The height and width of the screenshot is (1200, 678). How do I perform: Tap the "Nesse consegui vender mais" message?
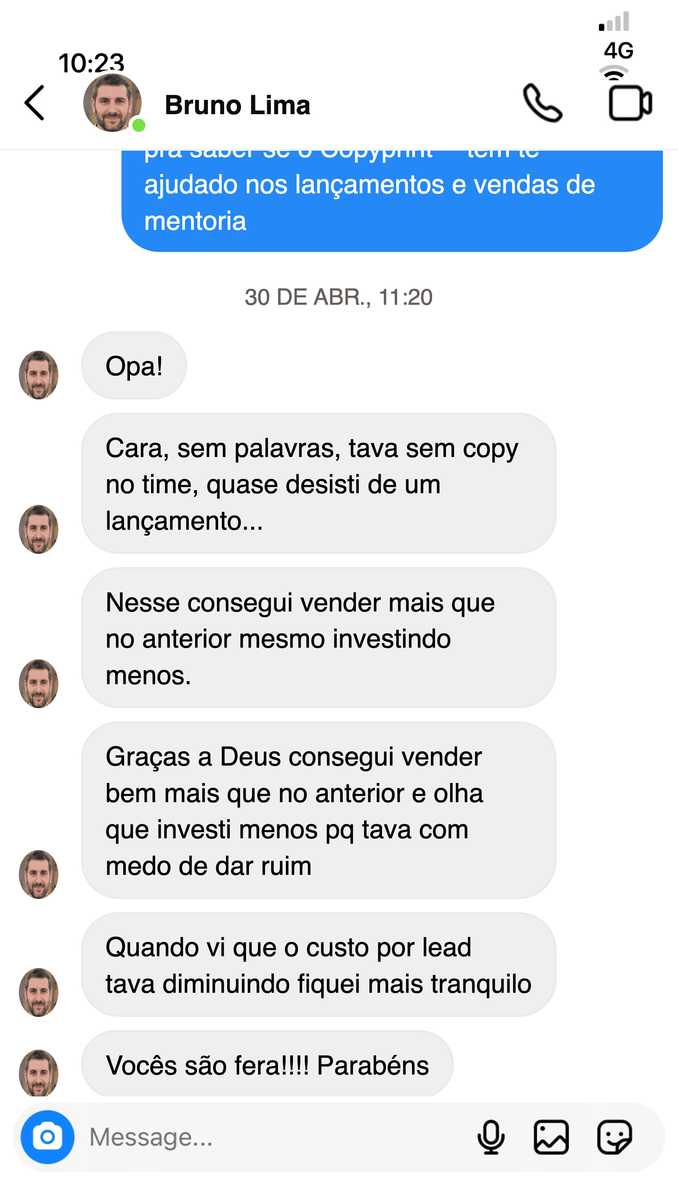tap(318, 639)
